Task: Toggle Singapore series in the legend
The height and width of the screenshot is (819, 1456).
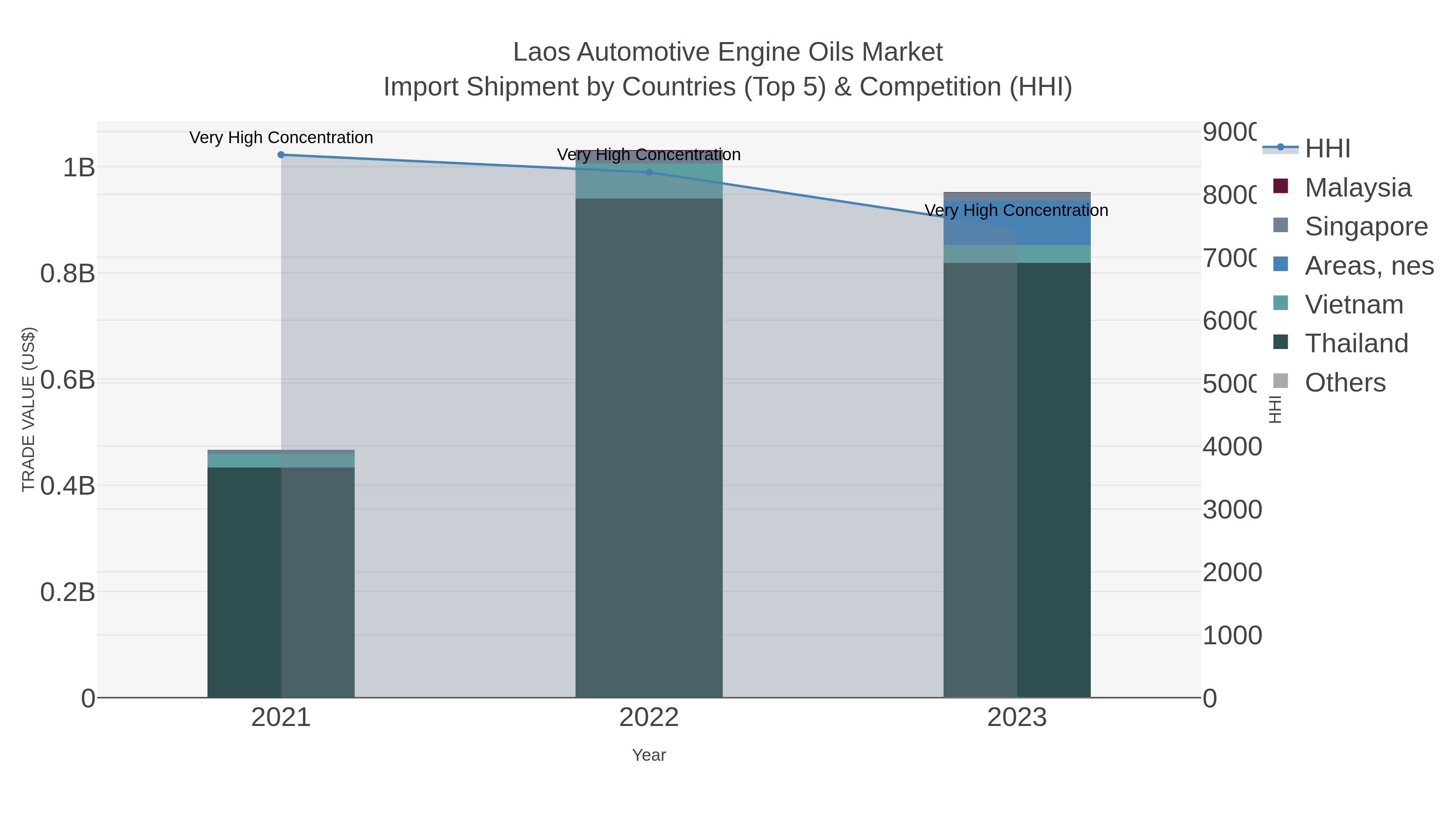Action: point(1350,226)
